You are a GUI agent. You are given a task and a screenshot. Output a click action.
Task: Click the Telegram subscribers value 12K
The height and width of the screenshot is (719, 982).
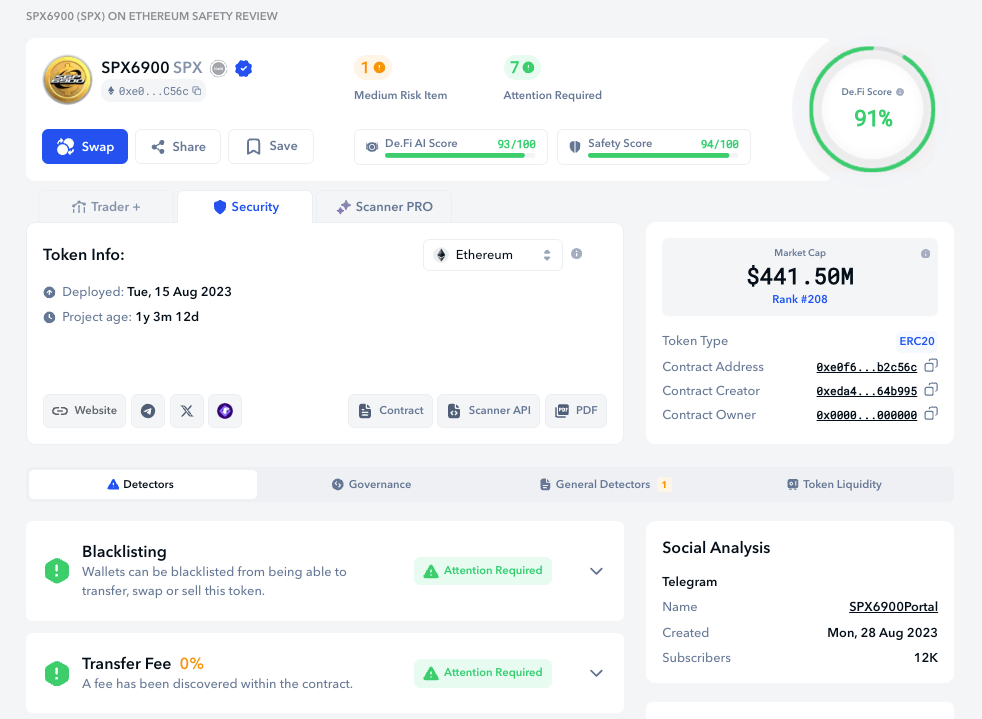tap(926, 658)
